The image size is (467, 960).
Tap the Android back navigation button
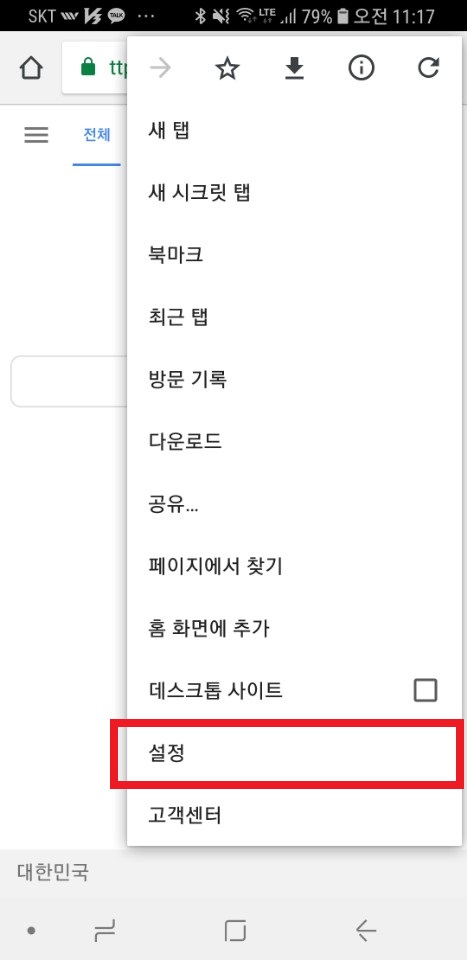(x=365, y=931)
